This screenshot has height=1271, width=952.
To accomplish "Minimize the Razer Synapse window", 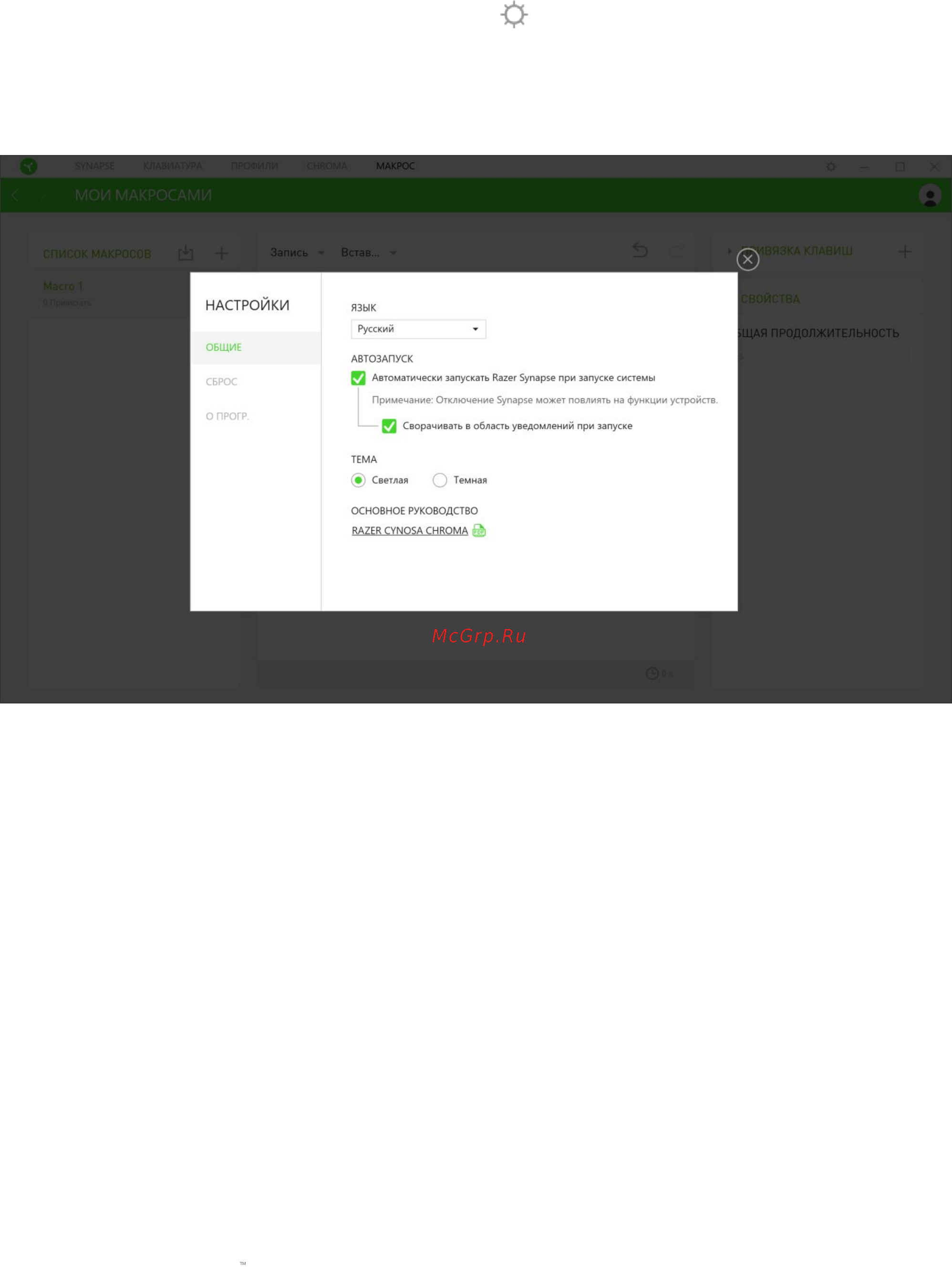I will click(x=864, y=166).
